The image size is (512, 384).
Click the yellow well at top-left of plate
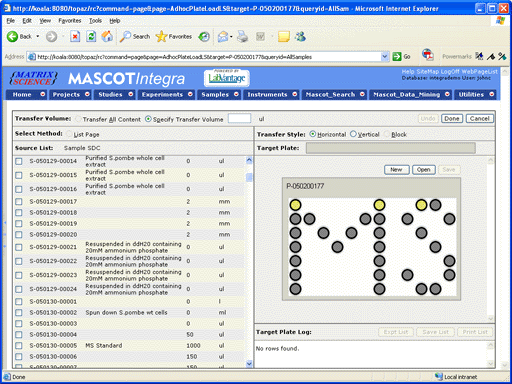(x=295, y=205)
